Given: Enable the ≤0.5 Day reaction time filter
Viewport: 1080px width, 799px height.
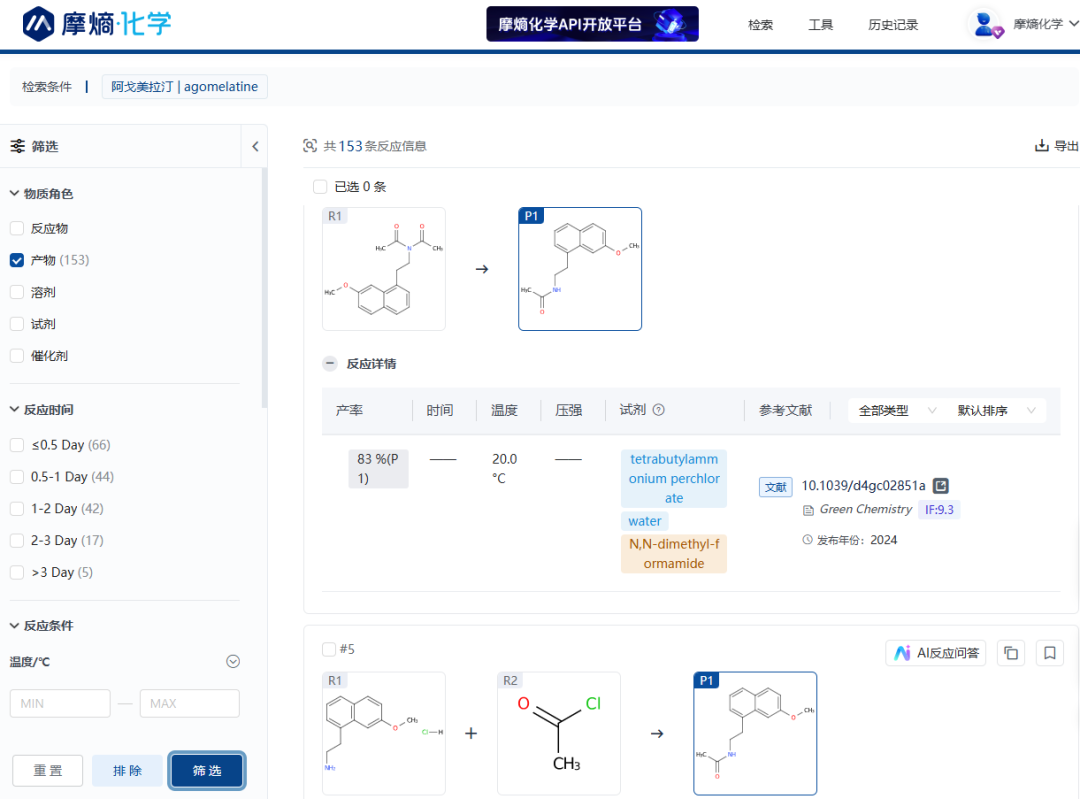Looking at the screenshot, I should pyautogui.click(x=17, y=445).
